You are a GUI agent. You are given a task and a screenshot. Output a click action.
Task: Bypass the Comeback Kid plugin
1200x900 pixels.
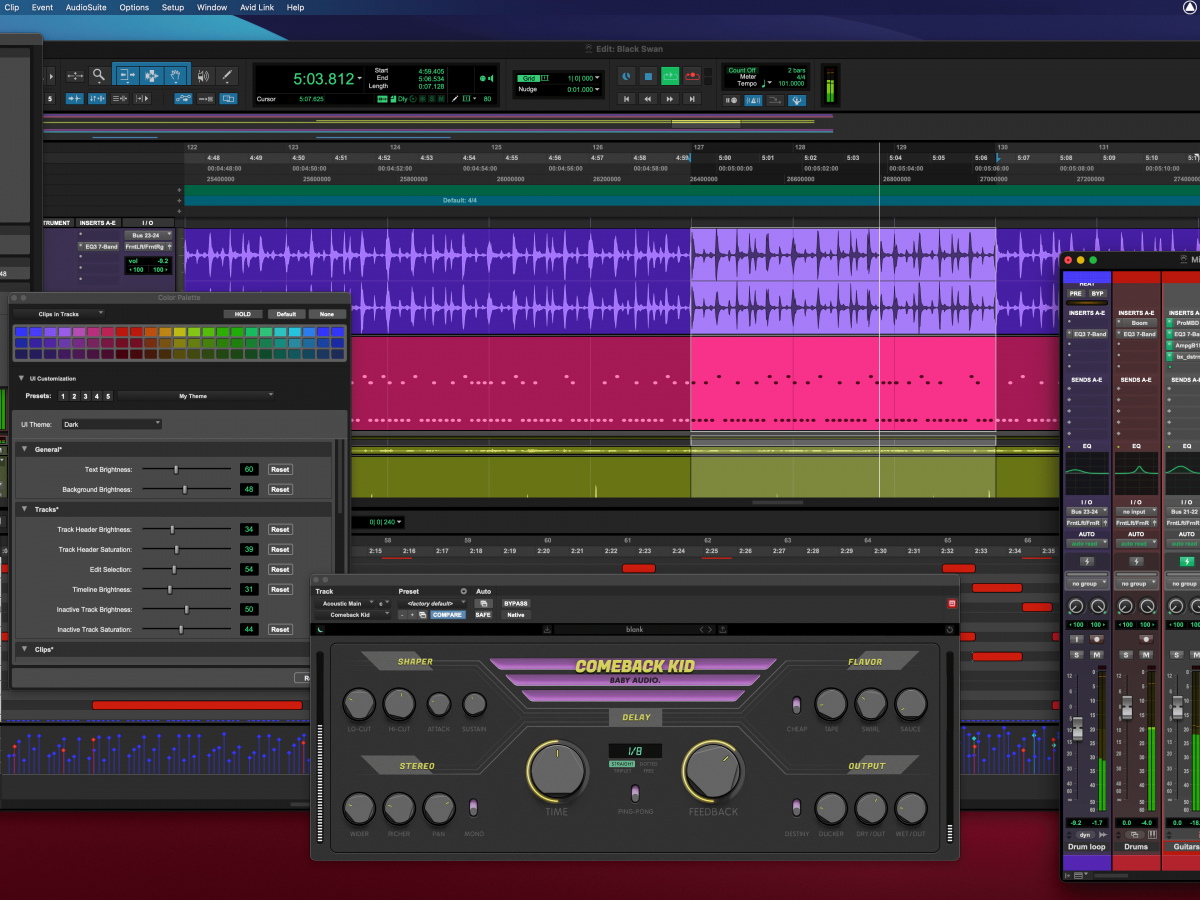(x=516, y=603)
